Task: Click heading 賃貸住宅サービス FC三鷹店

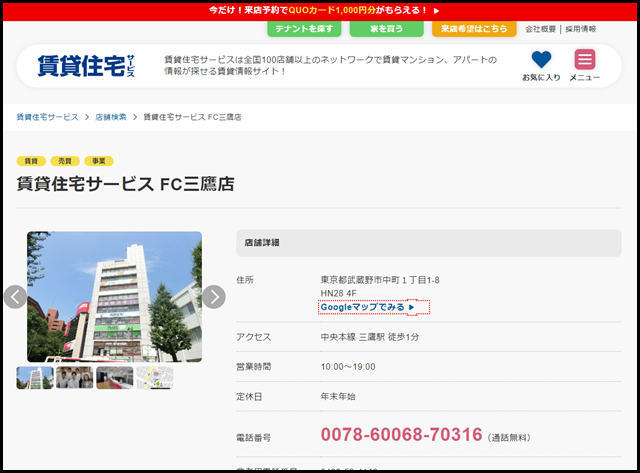Action: (126, 184)
